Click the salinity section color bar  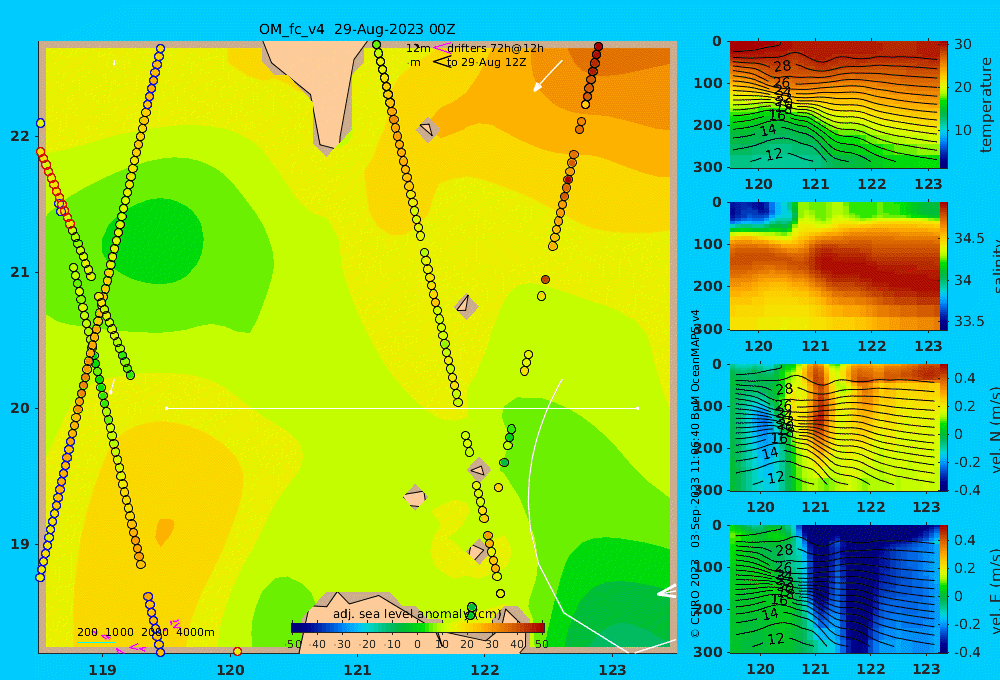click(x=944, y=266)
